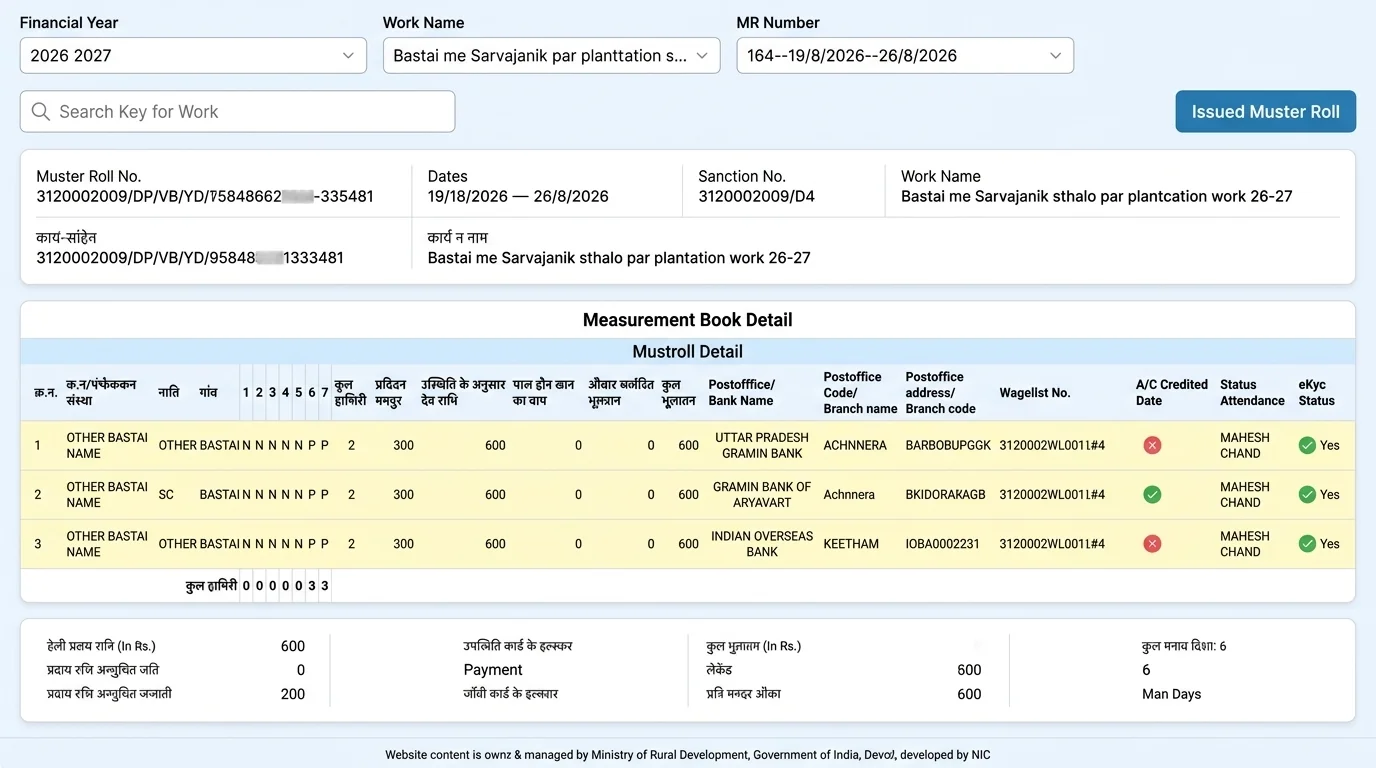Viewport: 1376px width, 768px height.
Task: Click eKyc green check in Indian Overseas Bank row
Action: [1307, 544]
